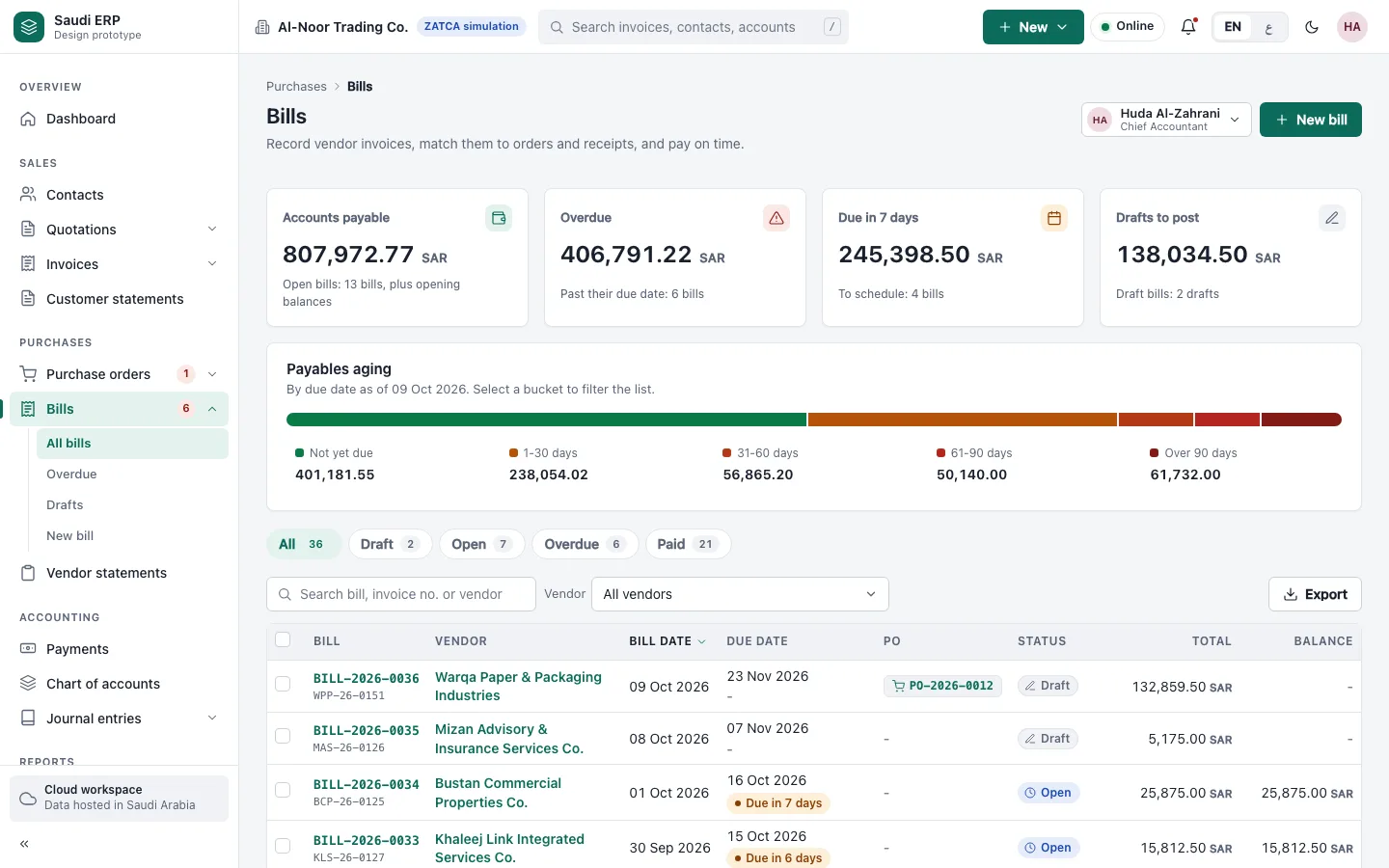Select checkbox for BILL-2026-0035
This screenshot has width=1389, height=868.
pos(283,736)
